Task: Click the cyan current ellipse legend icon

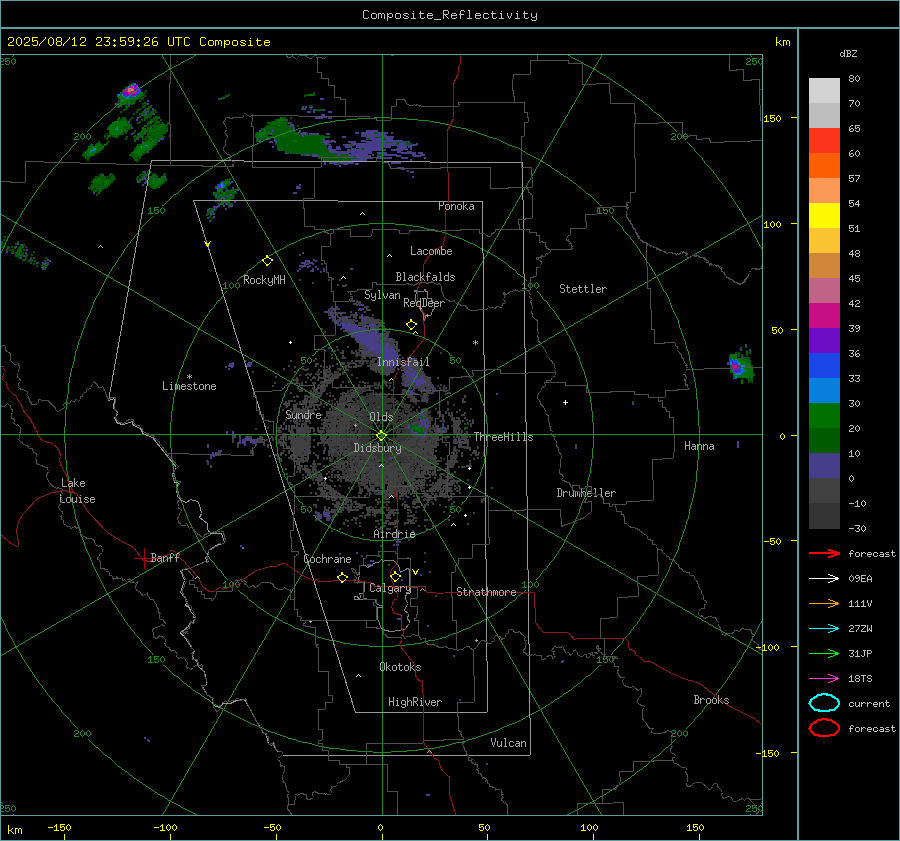Action: pos(824,703)
